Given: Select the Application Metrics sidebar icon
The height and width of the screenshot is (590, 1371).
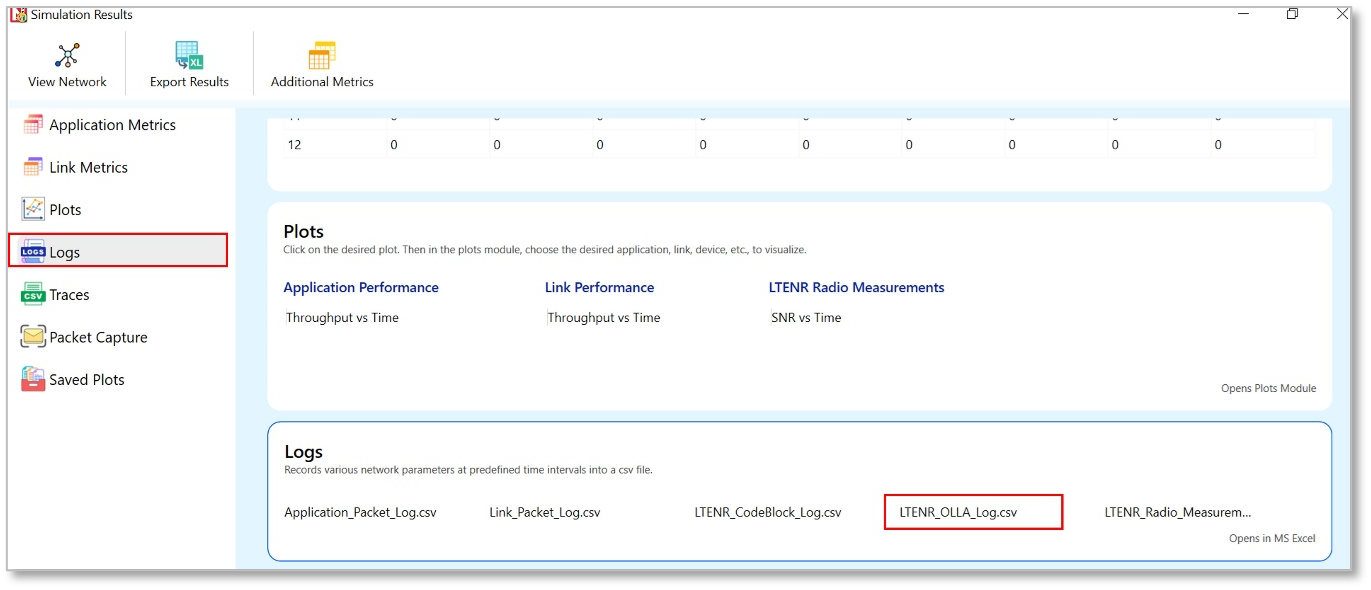Looking at the screenshot, I should 33,125.
